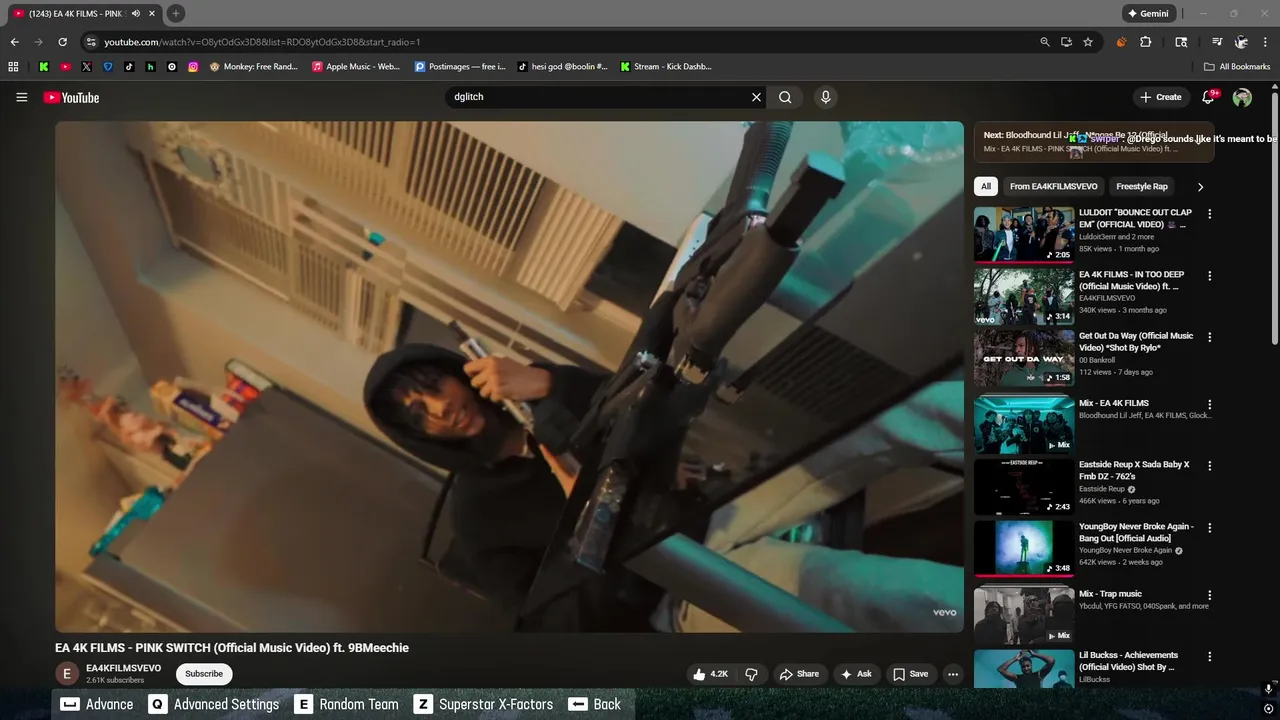The height and width of the screenshot is (720, 1280).
Task: Play the Get Out Da Way thumbnail
Action: (x=1024, y=357)
